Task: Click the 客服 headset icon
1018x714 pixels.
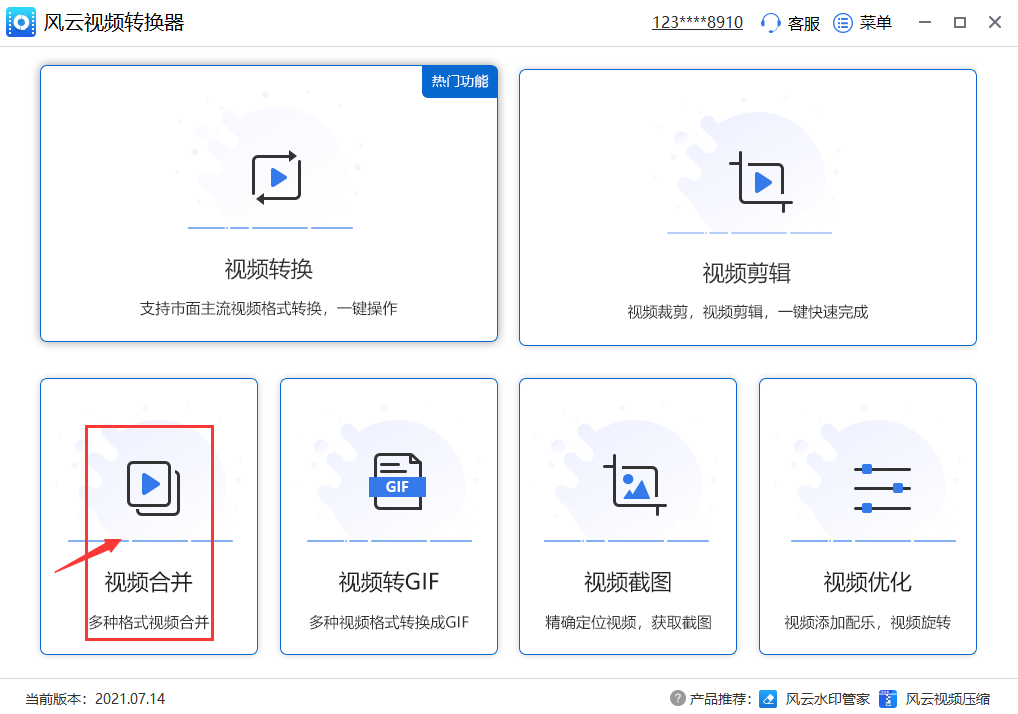Action: click(x=770, y=23)
